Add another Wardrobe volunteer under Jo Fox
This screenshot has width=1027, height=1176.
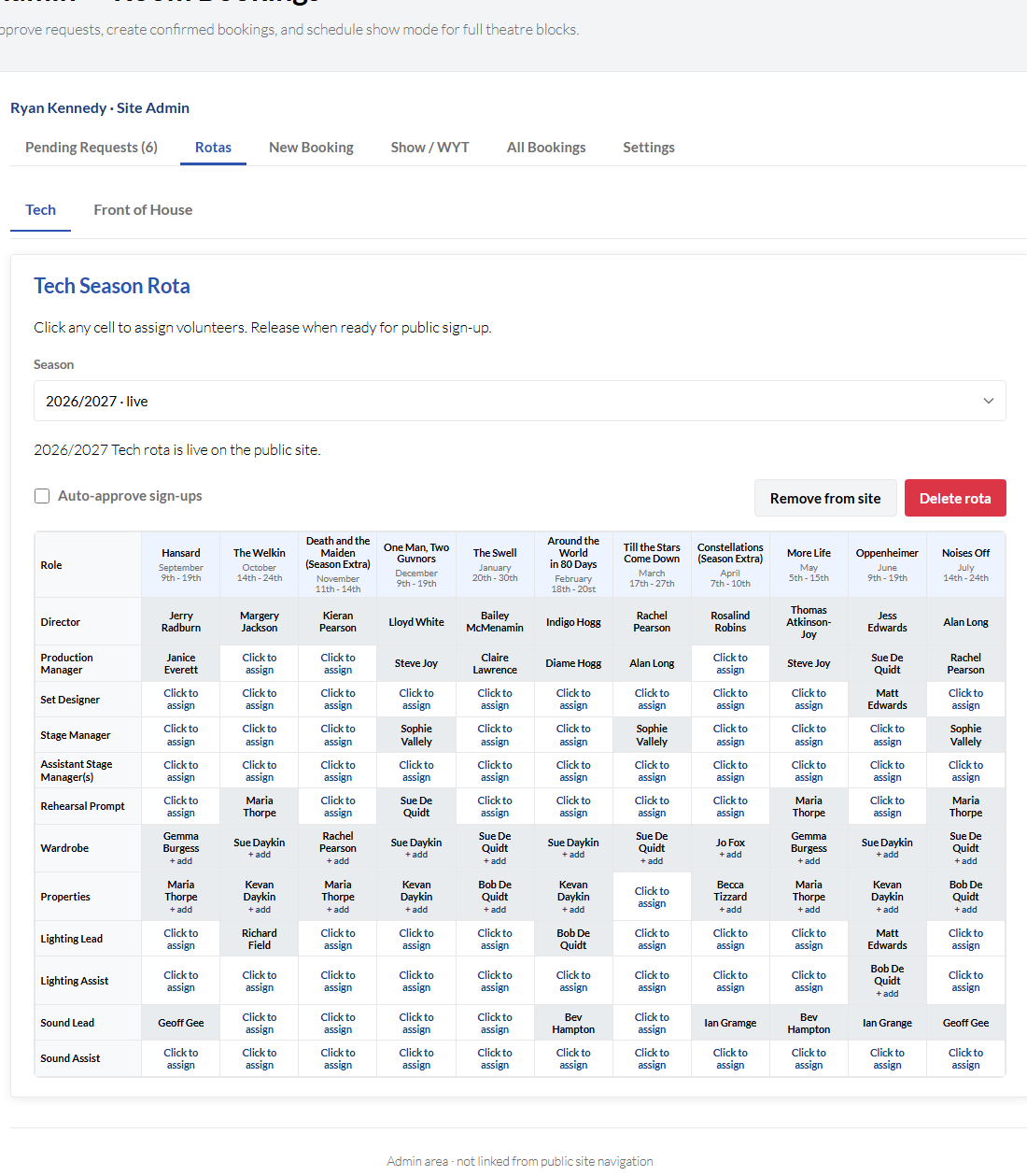(730, 855)
